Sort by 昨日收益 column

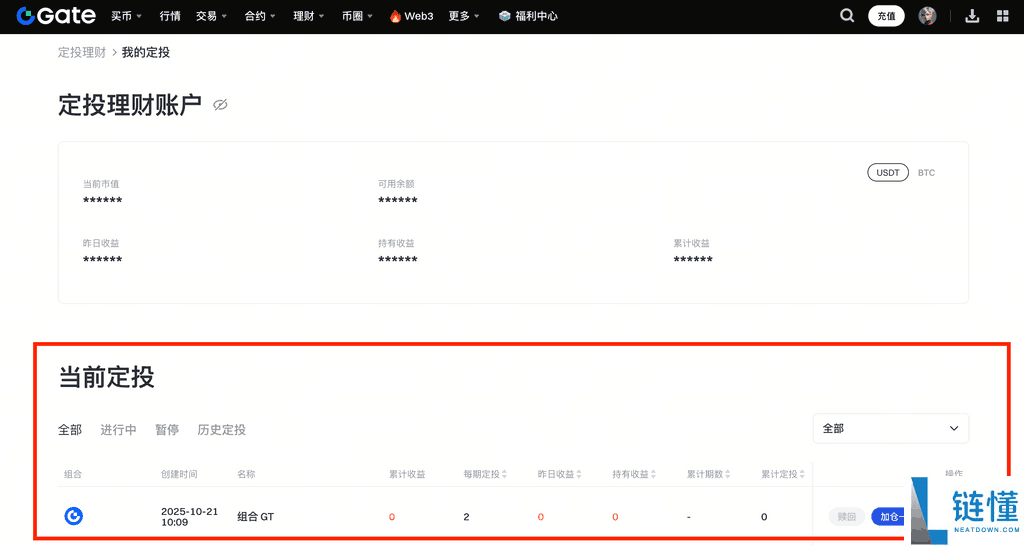[x=560, y=474]
